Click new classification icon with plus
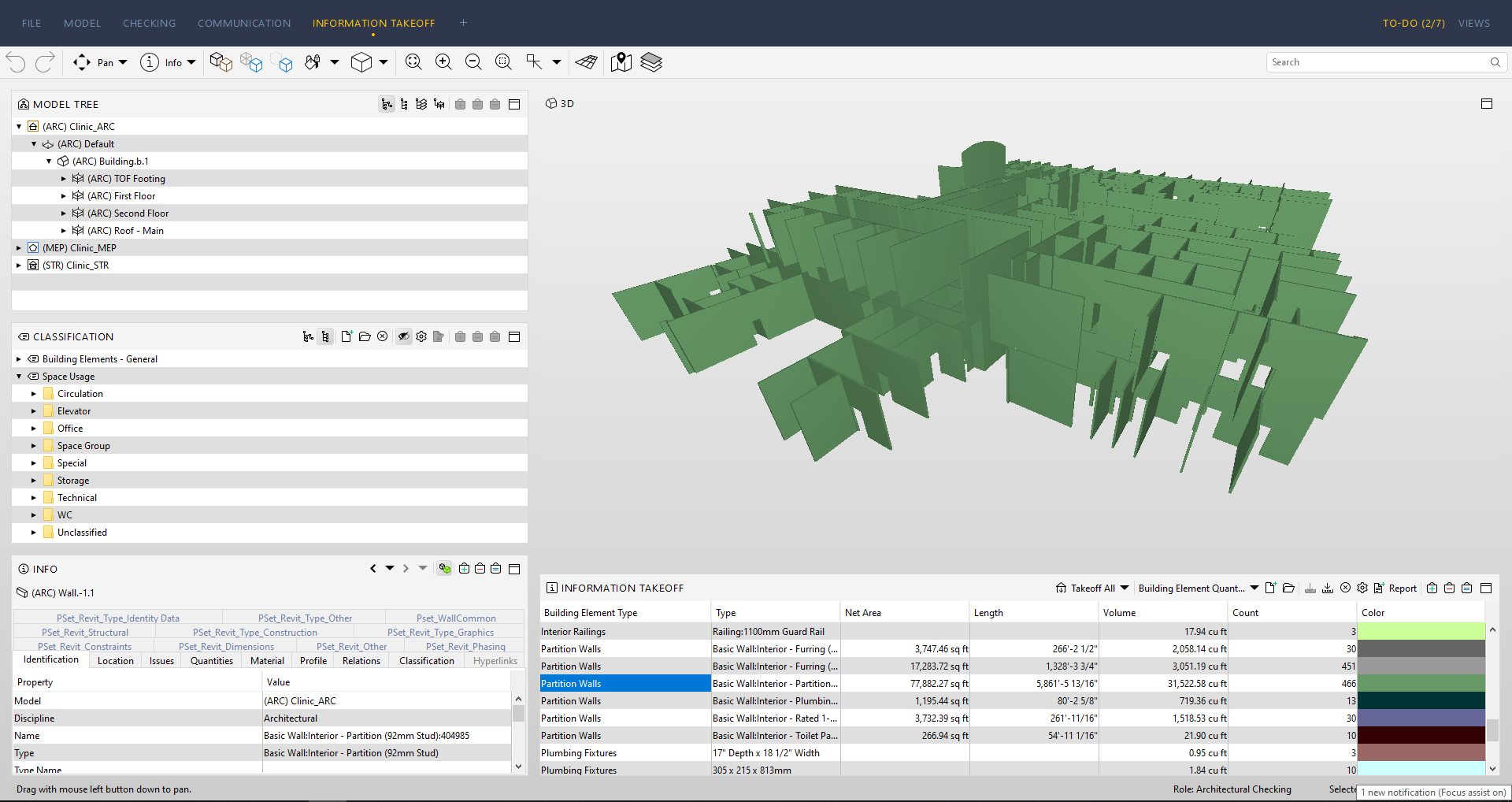 point(346,336)
